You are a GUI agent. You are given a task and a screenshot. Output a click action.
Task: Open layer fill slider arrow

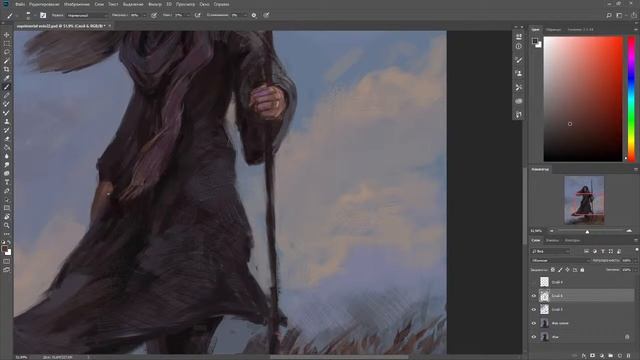point(636,270)
